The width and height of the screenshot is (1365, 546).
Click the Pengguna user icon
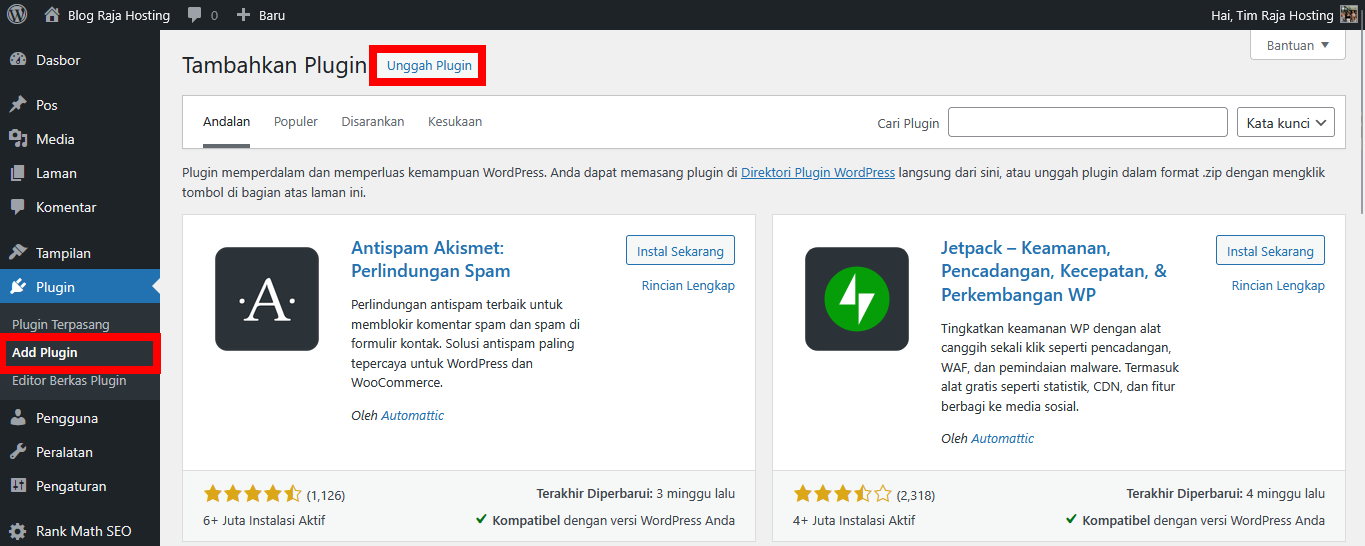(x=18, y=418)
